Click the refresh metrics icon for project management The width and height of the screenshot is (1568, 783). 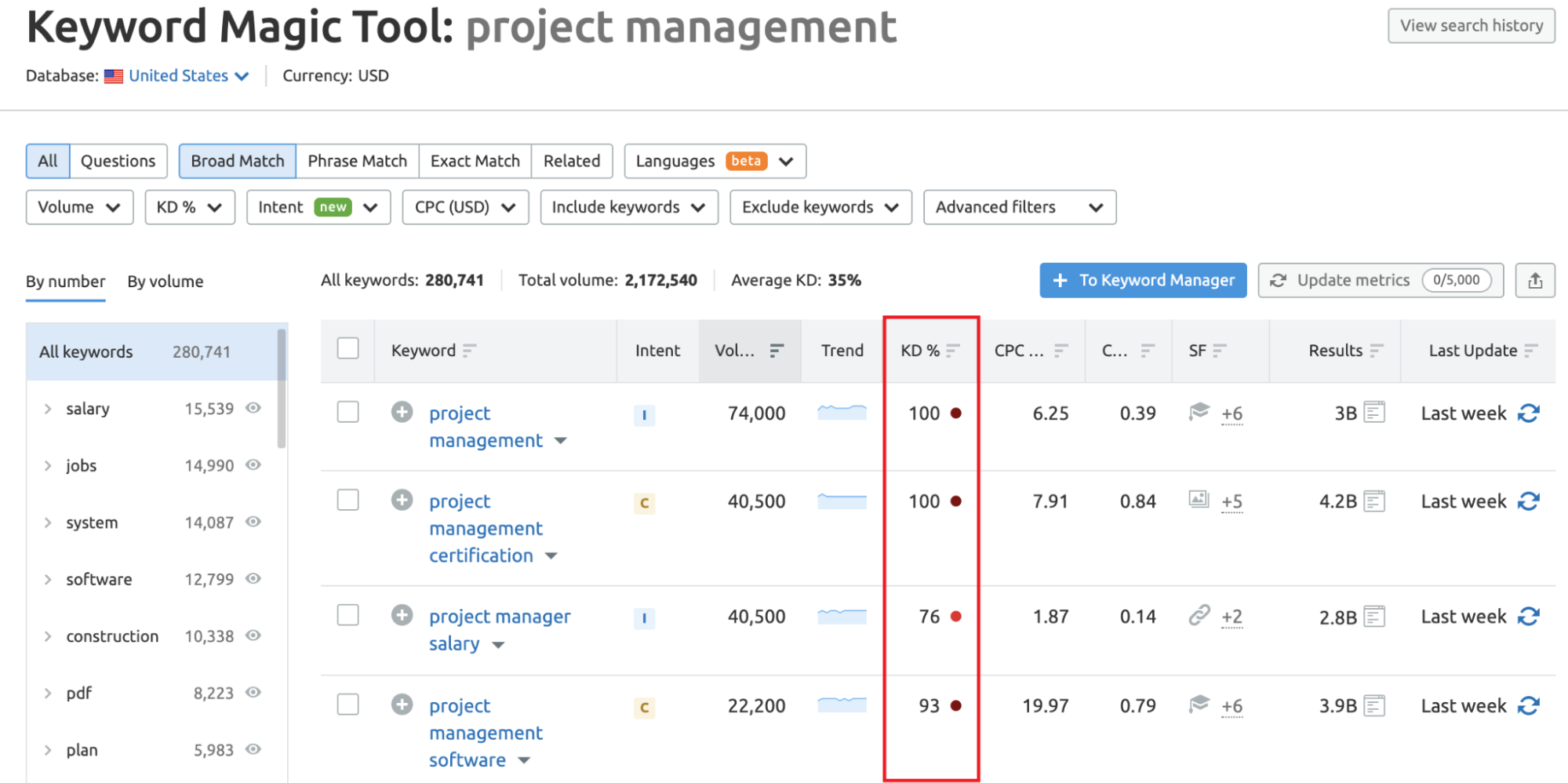pyautogui.click(x=1530, y=413)
